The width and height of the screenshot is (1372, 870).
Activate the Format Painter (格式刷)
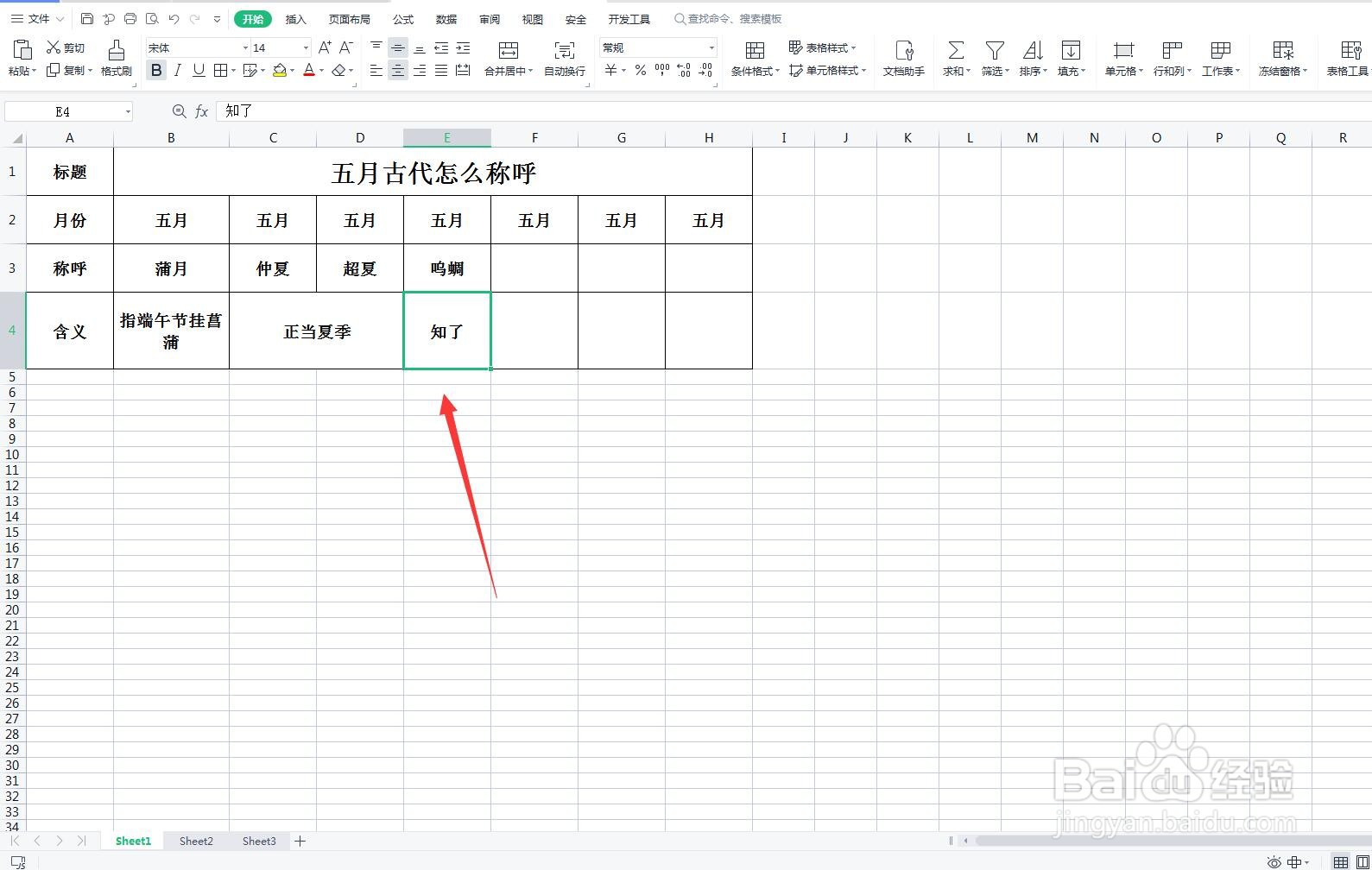(x=116, y=58)
